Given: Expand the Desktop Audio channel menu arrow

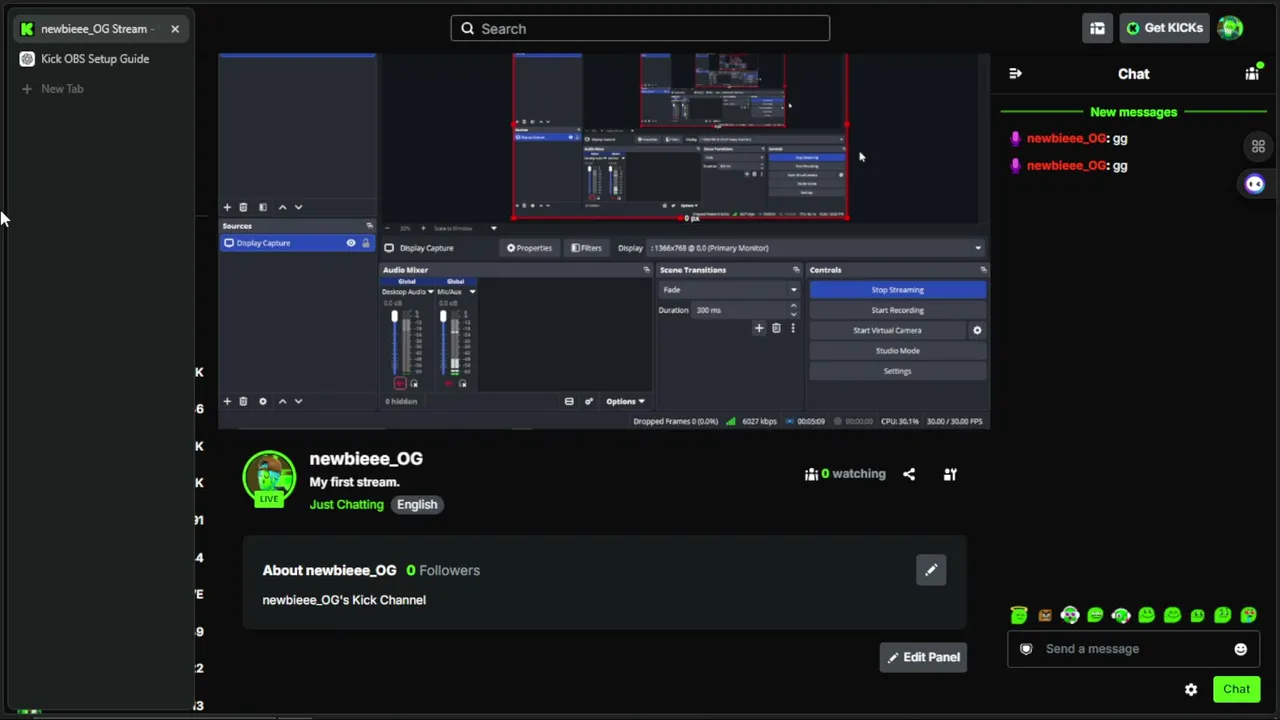Looking at the screenshot, I should point(431,292).
